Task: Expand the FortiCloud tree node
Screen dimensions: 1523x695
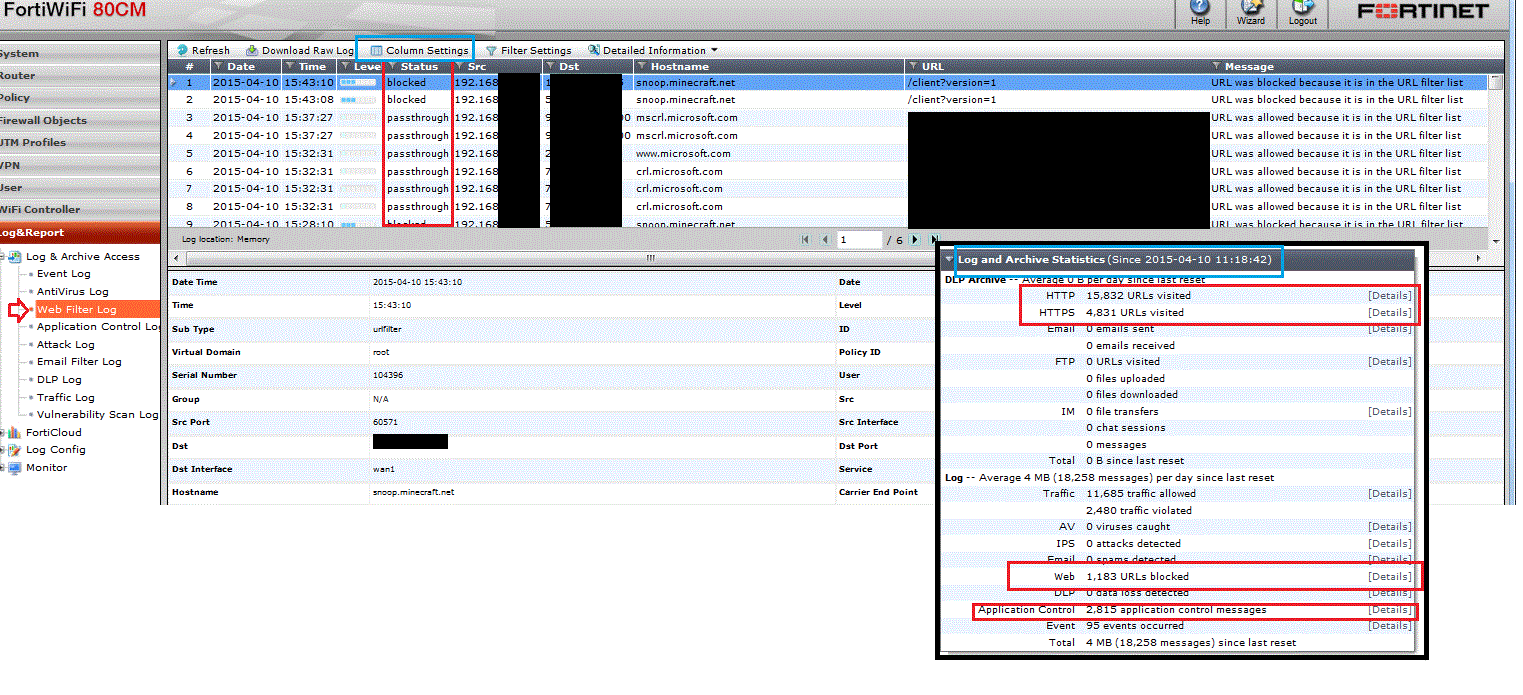Action: pyautogui.click(x=2, y=433)
